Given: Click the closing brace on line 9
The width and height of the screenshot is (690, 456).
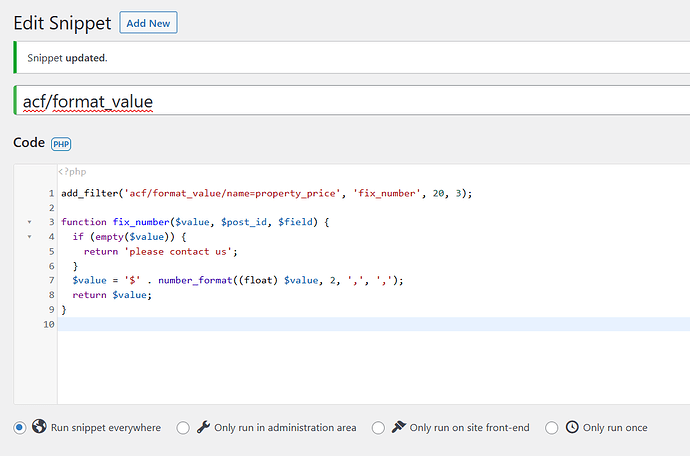Looking at the screenshot, I should (64, 310).
